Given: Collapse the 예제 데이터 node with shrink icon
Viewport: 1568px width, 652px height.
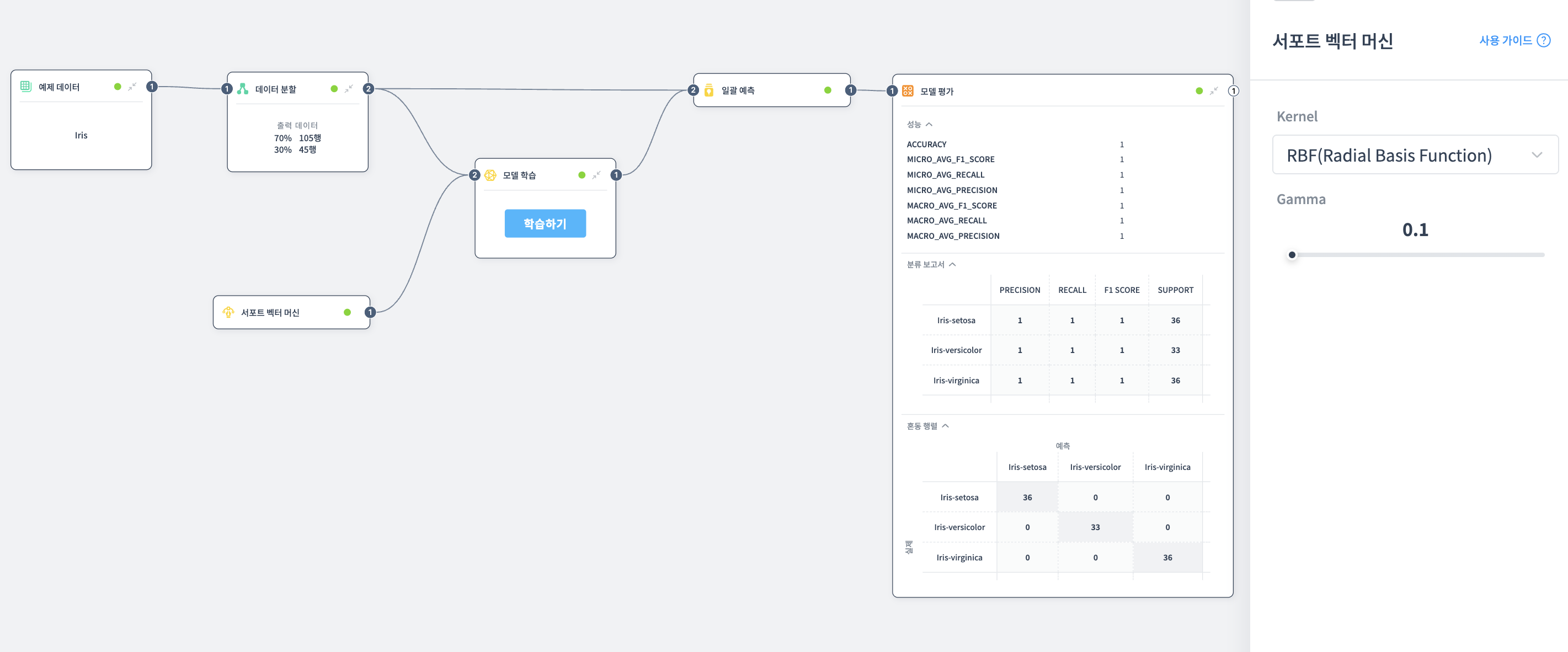Looking at the screenshot, I should 132,87.
